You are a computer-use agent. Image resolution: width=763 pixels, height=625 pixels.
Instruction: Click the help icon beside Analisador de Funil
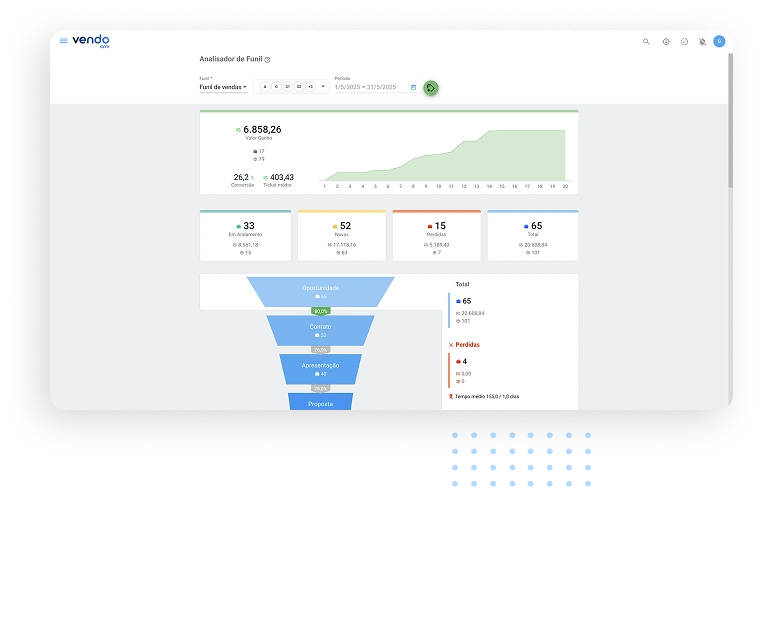click(268, 60)
